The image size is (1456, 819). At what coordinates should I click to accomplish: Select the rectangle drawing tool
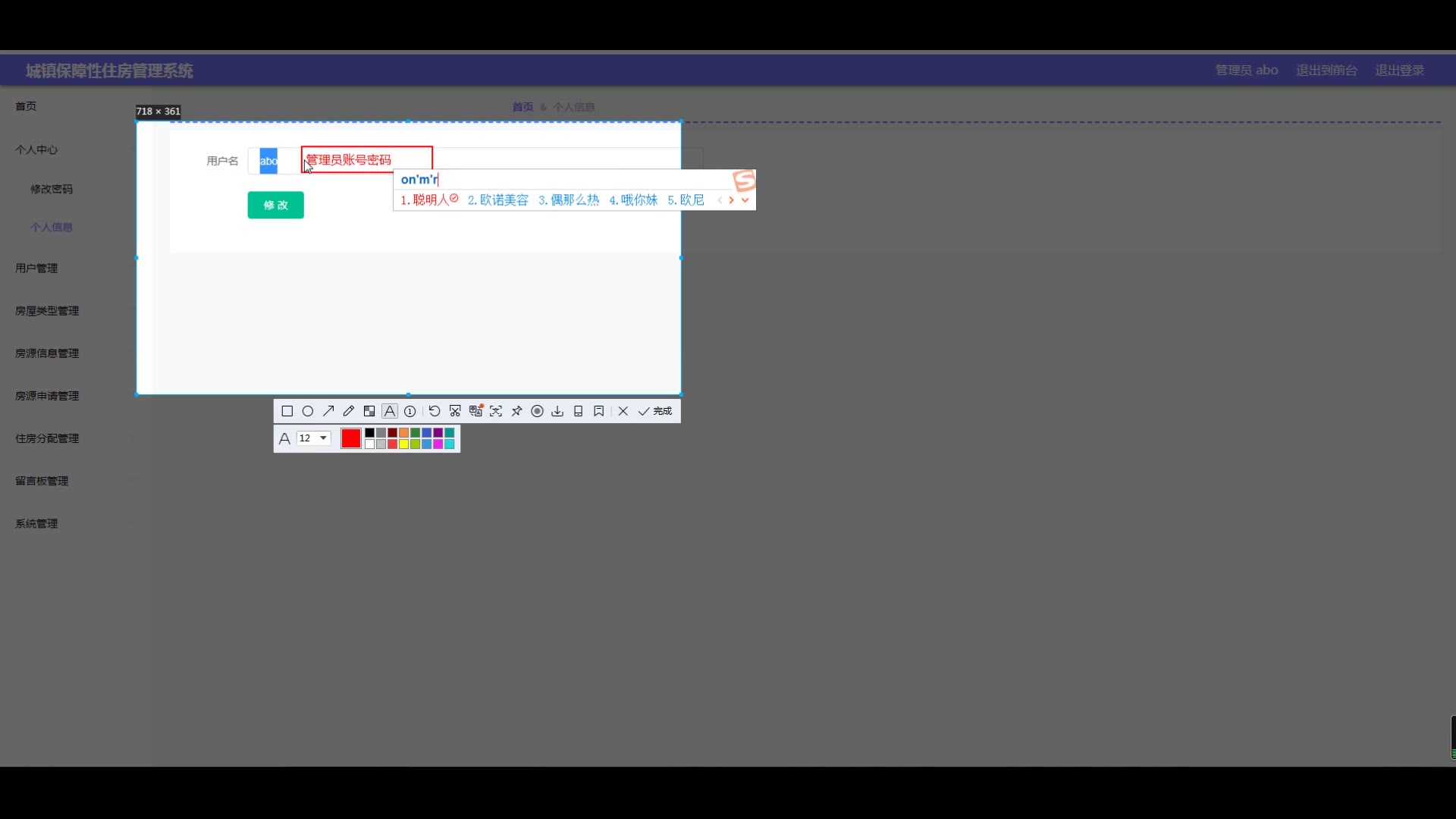click(x=287, y=411)
